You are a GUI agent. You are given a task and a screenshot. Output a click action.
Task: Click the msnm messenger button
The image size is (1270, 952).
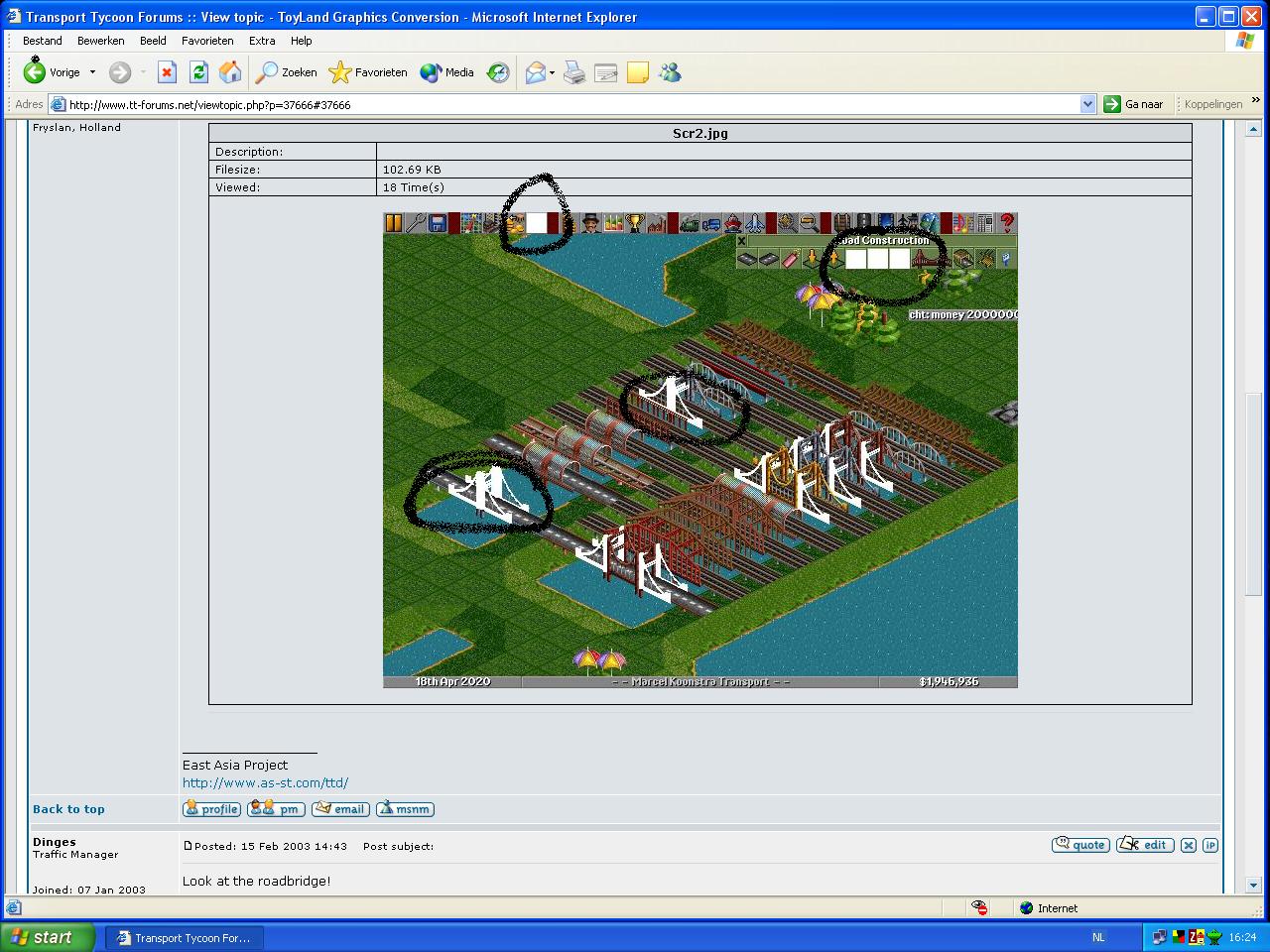click(x=405, y=809)
